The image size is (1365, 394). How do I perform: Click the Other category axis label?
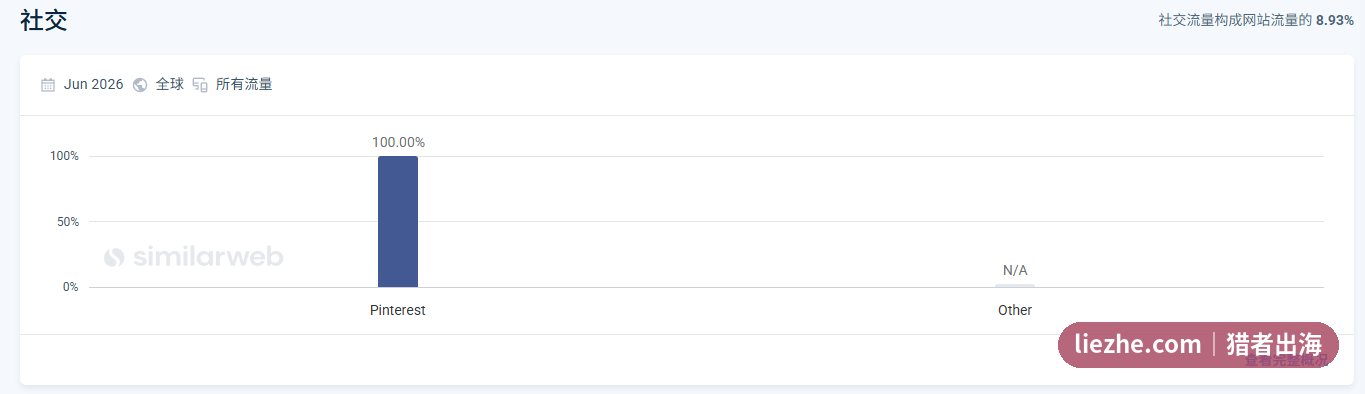click(x=1015, y=310)
